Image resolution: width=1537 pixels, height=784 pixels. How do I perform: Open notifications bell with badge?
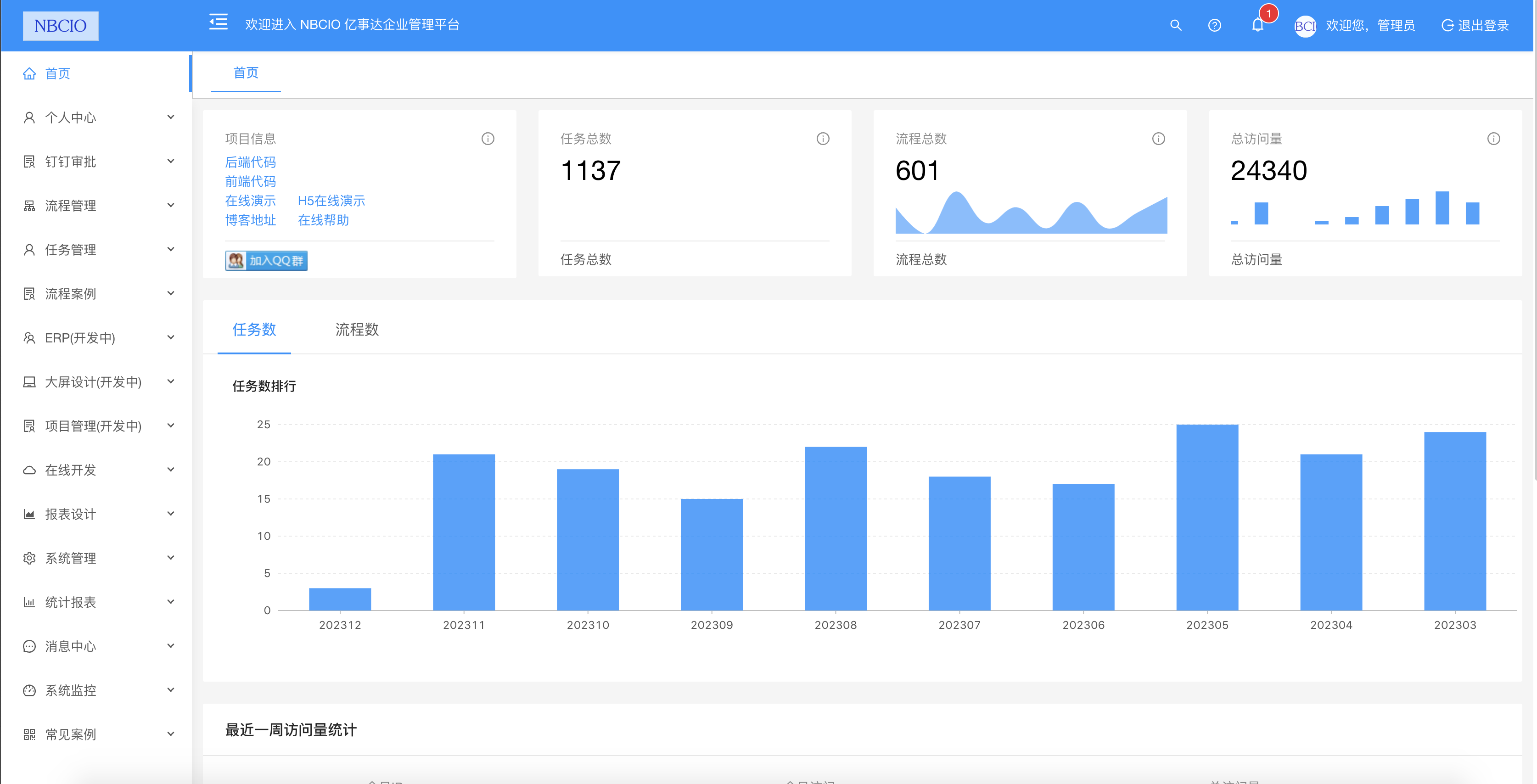(1258, 25)
